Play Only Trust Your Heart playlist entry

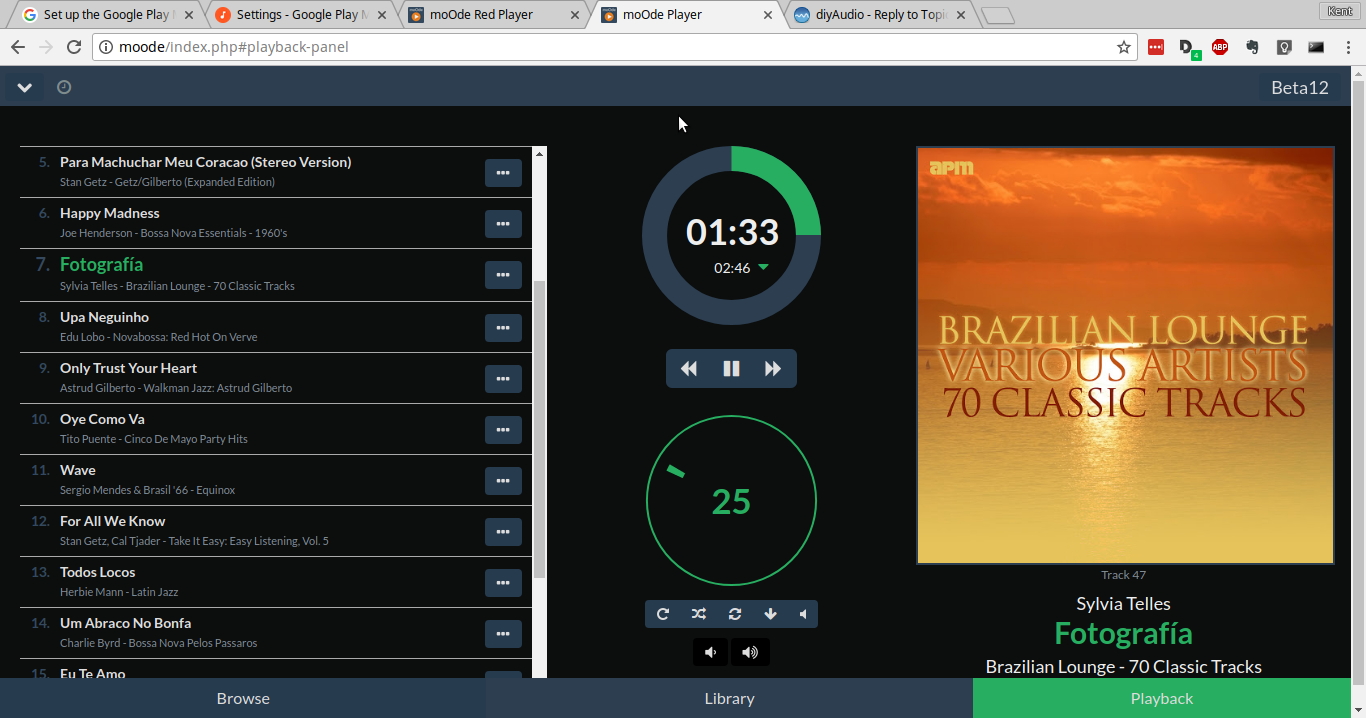tap(128, 368)
